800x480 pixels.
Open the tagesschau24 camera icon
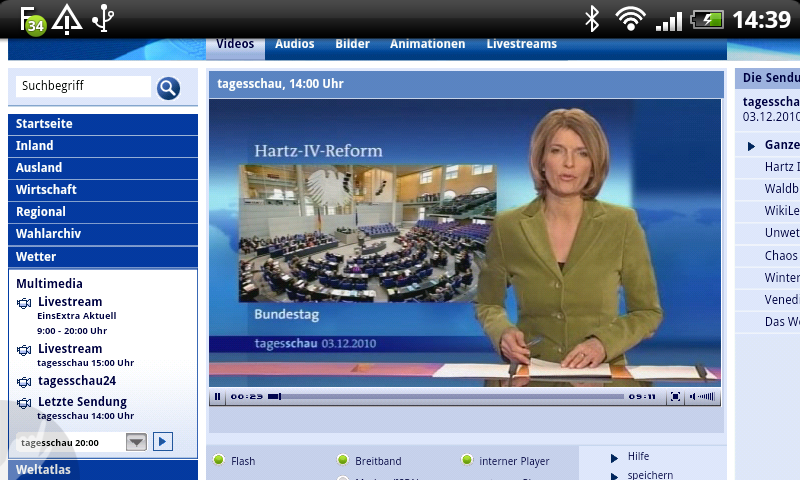[x=25, y=381]
